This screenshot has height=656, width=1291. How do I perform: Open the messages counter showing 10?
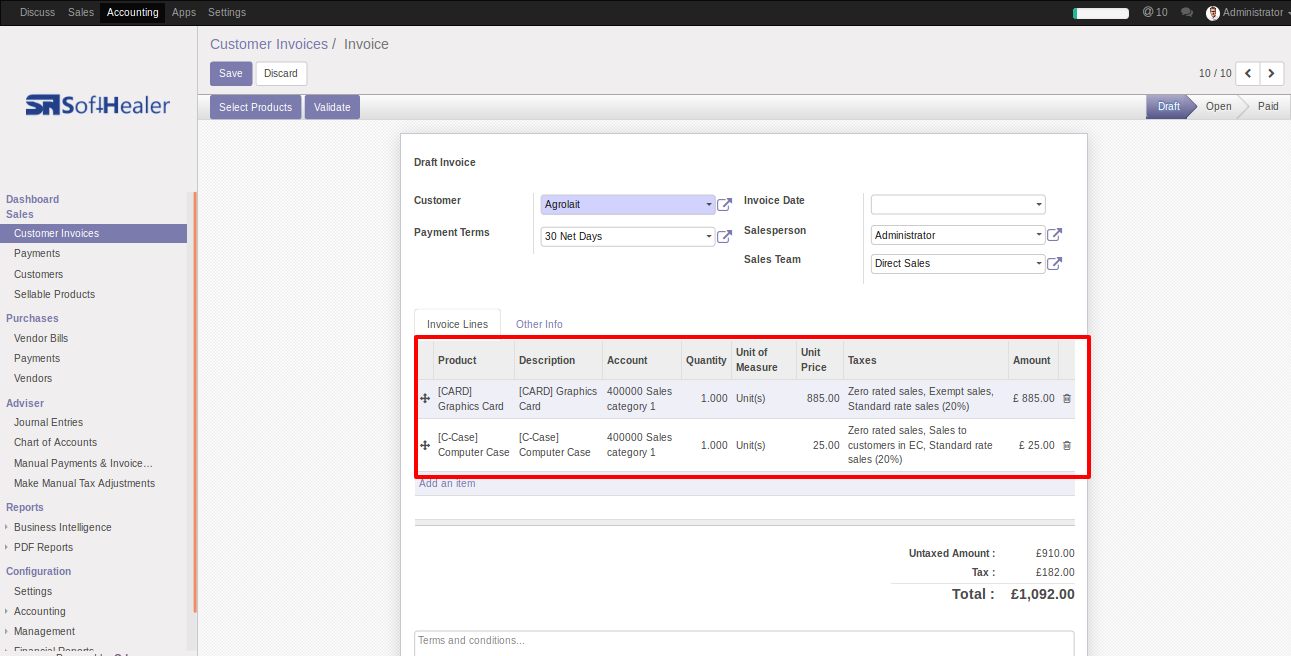(x=1155, y=12)
